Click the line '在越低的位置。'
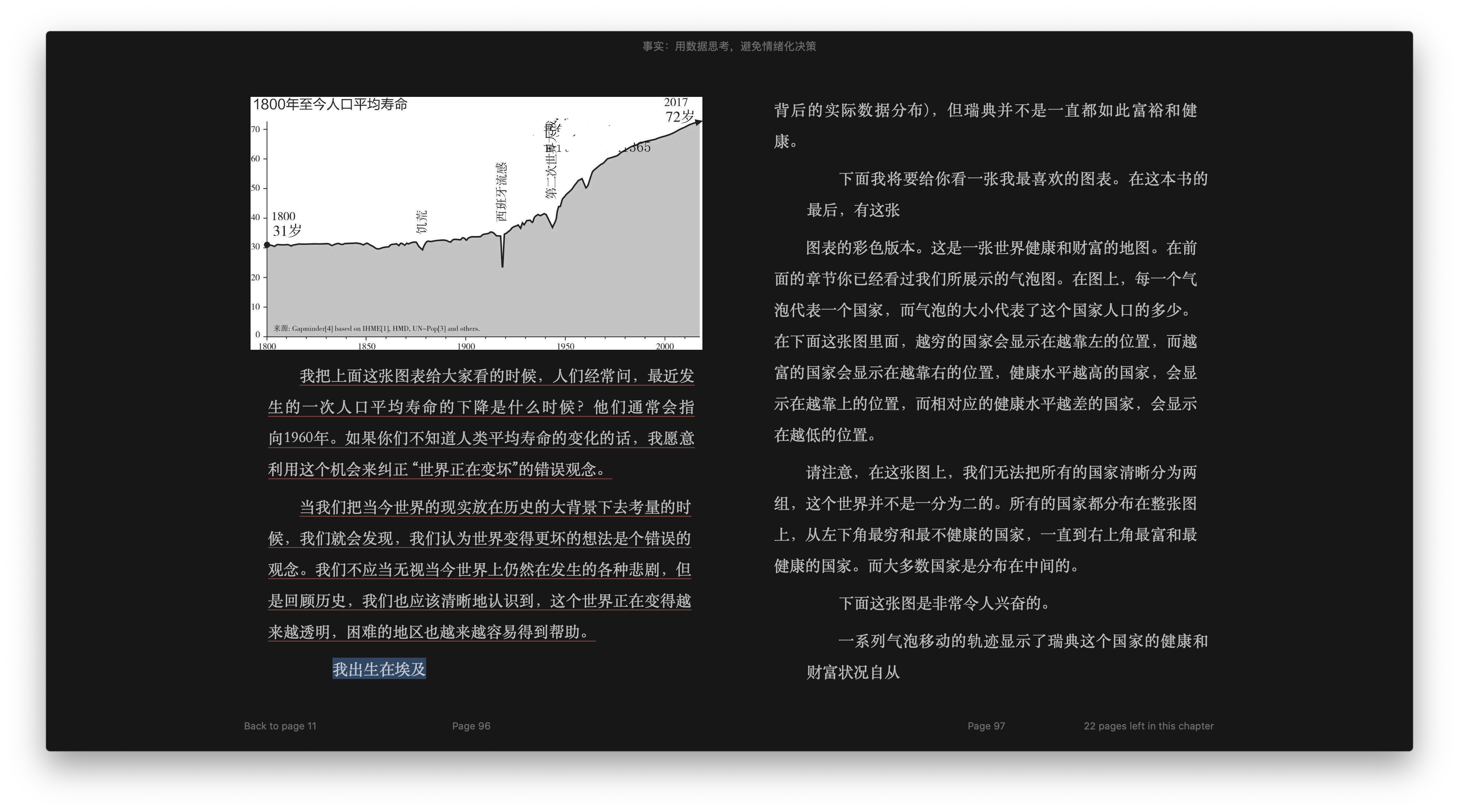 point(826,435)
